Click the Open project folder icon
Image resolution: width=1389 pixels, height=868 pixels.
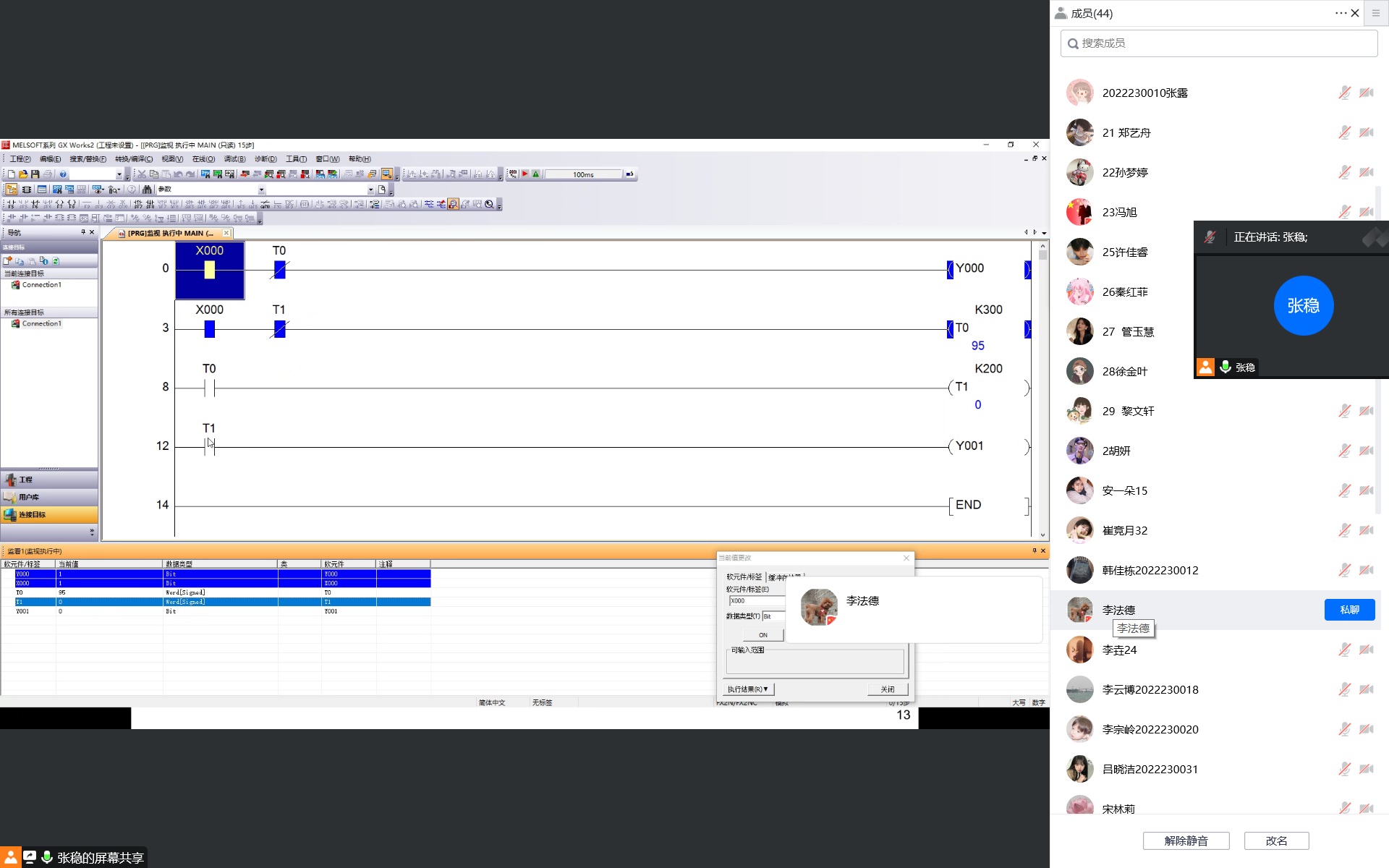tap(23, 174)
